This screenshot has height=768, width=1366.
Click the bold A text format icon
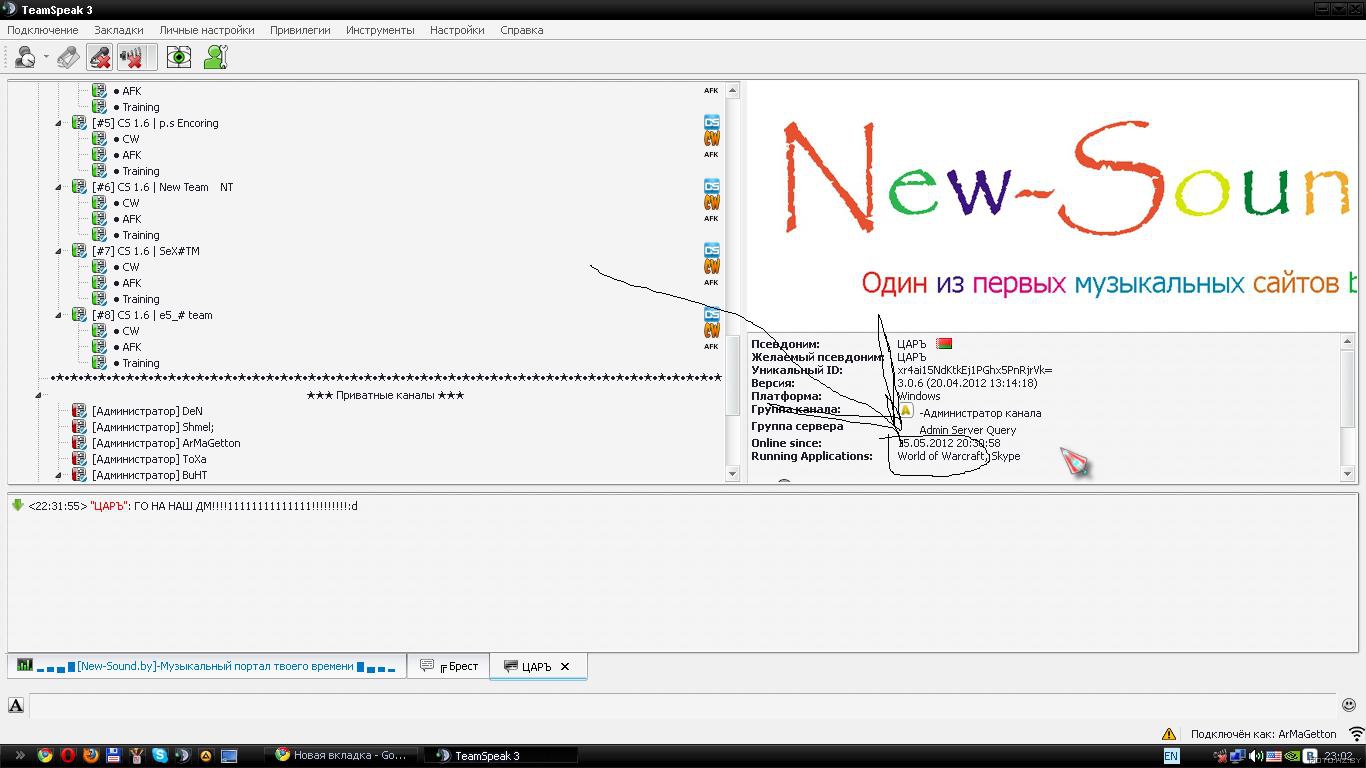tap(16, 705)
